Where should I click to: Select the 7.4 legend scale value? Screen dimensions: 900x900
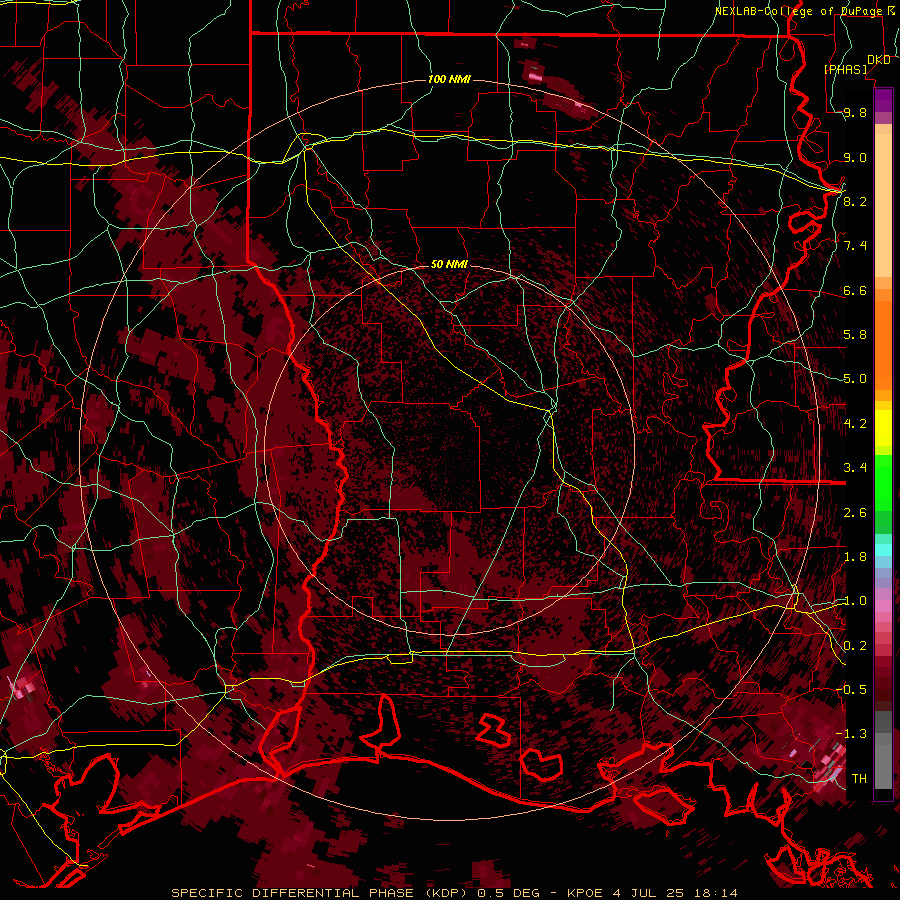point(855,246)
